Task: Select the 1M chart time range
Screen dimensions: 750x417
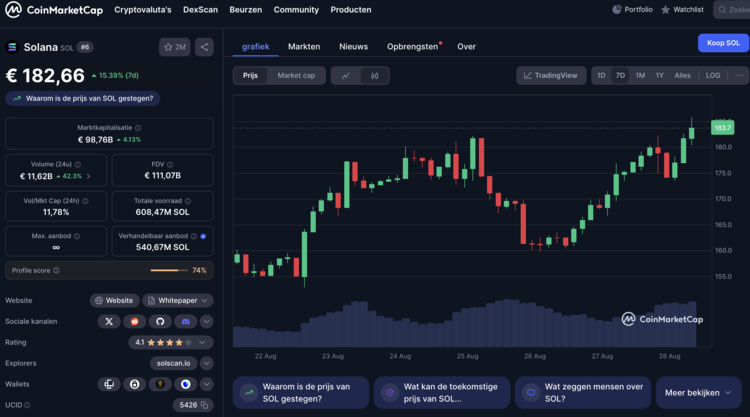Action: click(640, 75)
